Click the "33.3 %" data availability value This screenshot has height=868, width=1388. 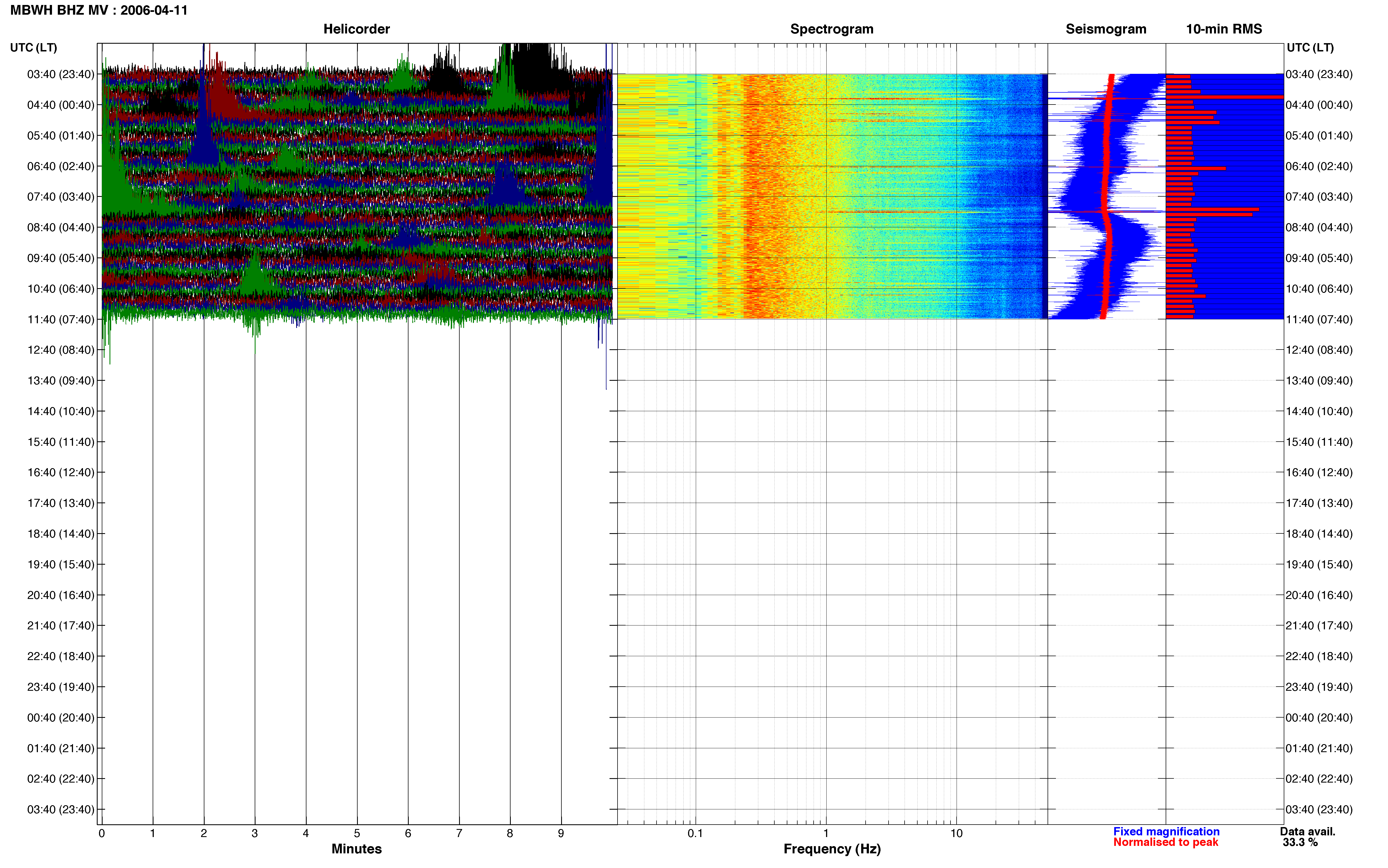pos(1300,842)
